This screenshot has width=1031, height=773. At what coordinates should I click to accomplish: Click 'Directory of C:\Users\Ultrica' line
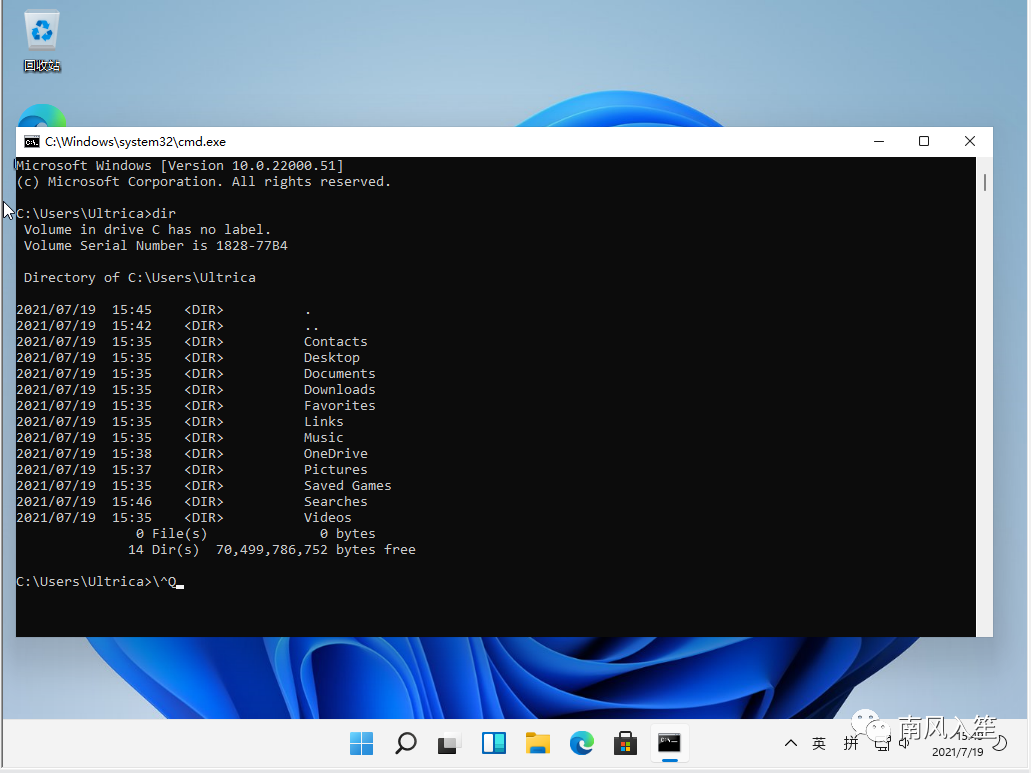(x=139, y=277)
